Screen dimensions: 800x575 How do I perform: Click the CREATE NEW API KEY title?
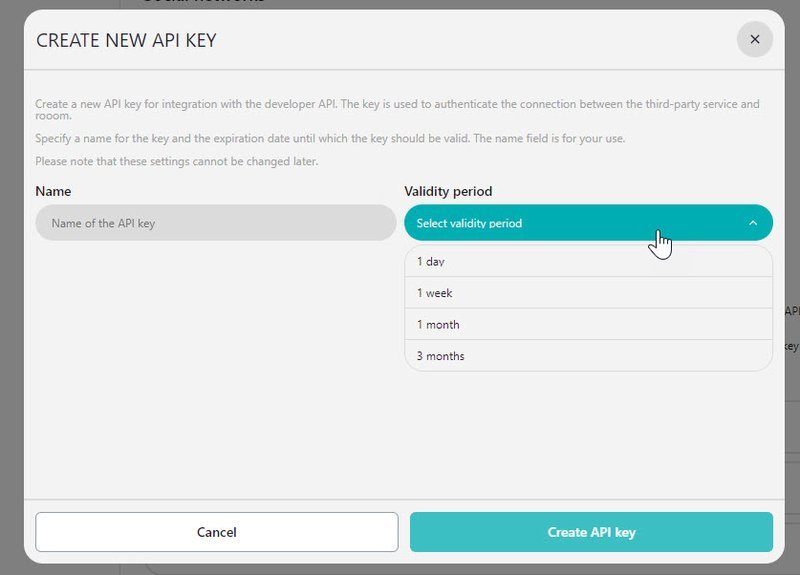click(126, 40)
